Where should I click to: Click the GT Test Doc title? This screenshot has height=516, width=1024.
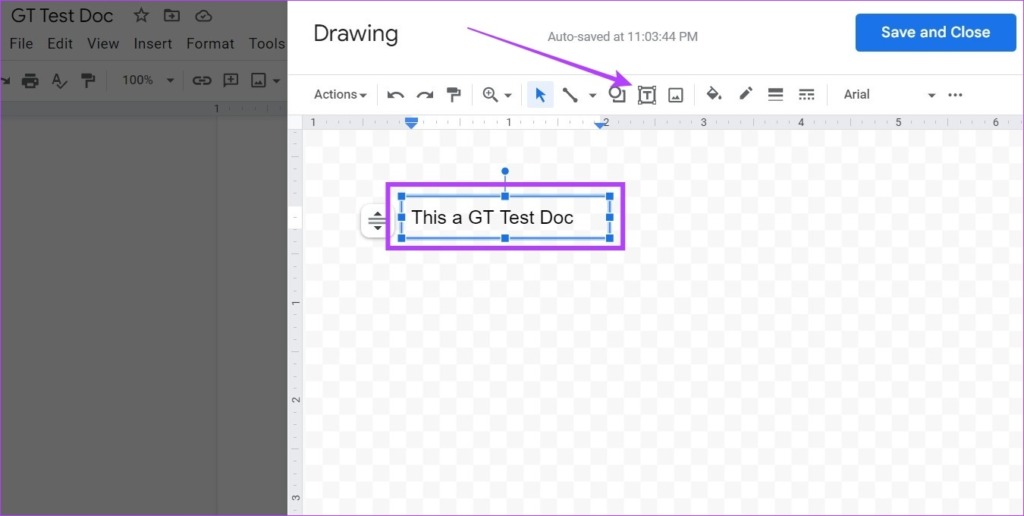pyautogui.click(x=62, y=16)
